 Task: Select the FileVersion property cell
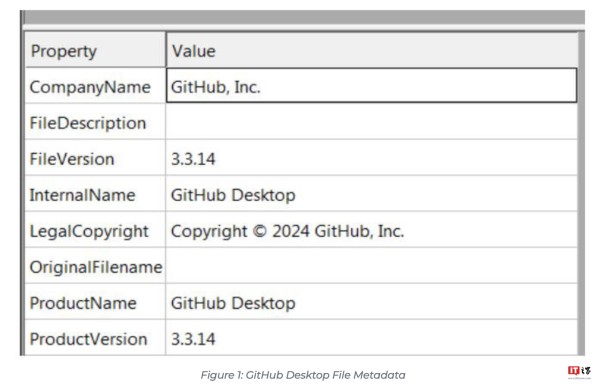(95, 158)
